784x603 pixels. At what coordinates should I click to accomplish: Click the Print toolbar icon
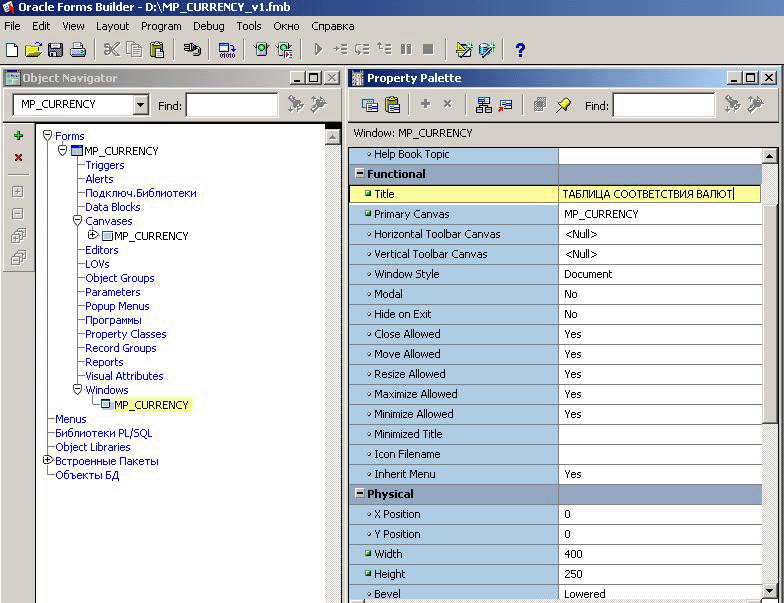(78, 50)
